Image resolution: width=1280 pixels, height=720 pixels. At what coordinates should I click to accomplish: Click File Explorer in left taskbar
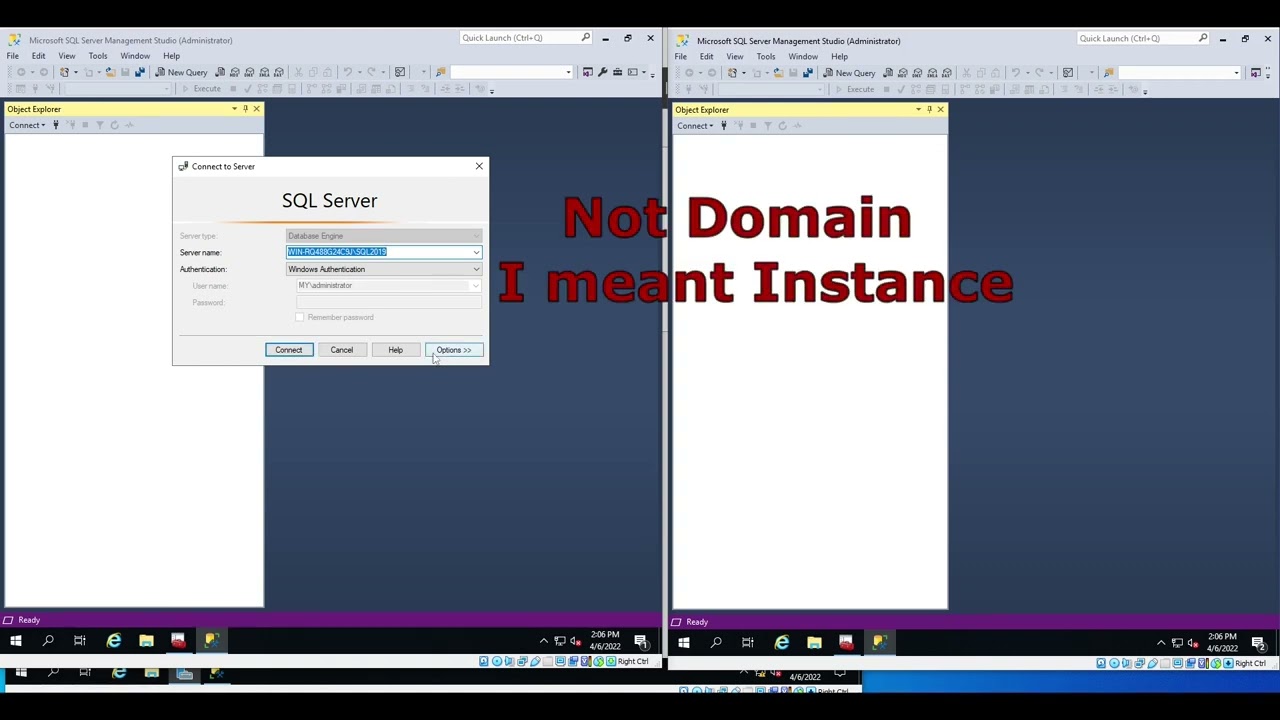146,641
